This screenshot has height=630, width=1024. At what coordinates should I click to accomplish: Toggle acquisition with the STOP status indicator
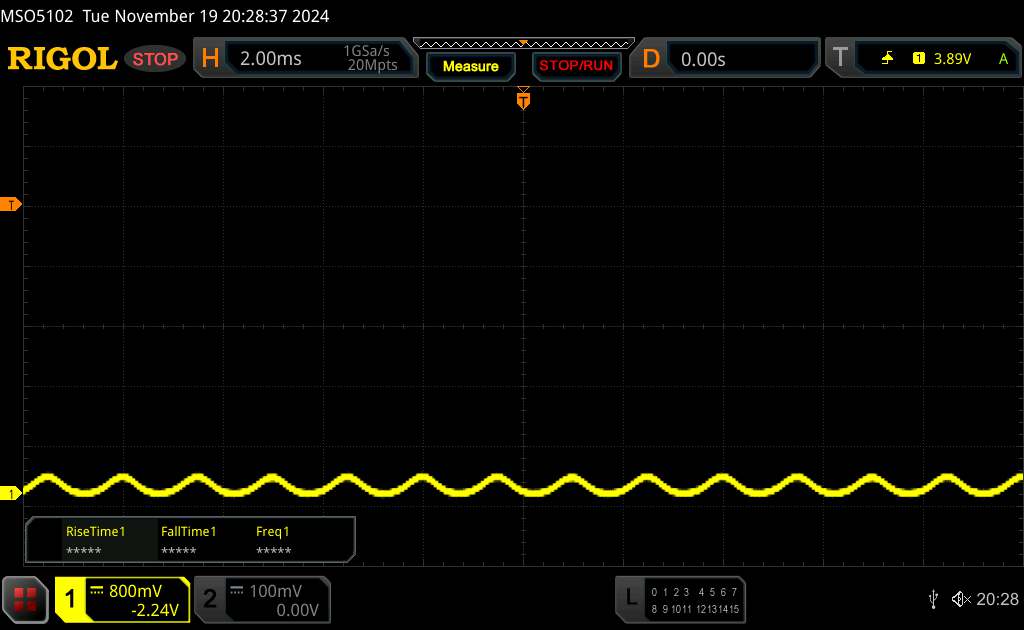tap(155, 59)
